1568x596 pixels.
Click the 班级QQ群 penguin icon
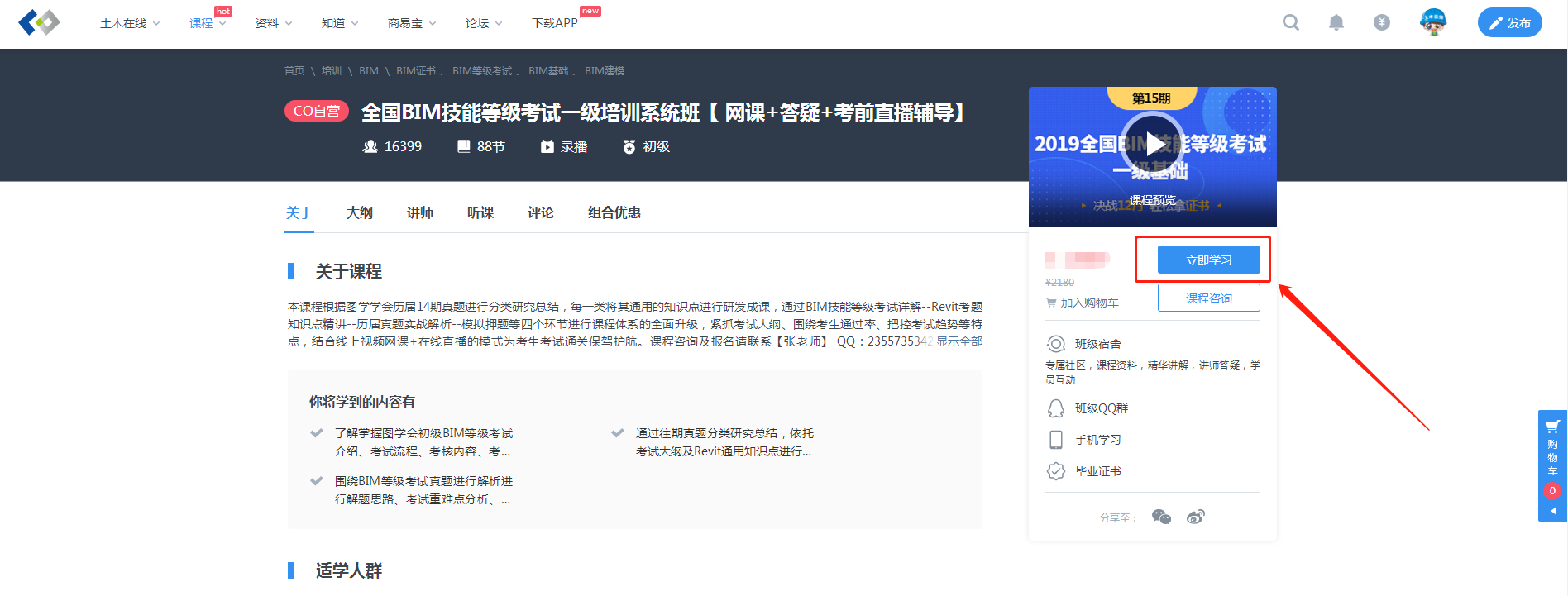(1056, 408)
